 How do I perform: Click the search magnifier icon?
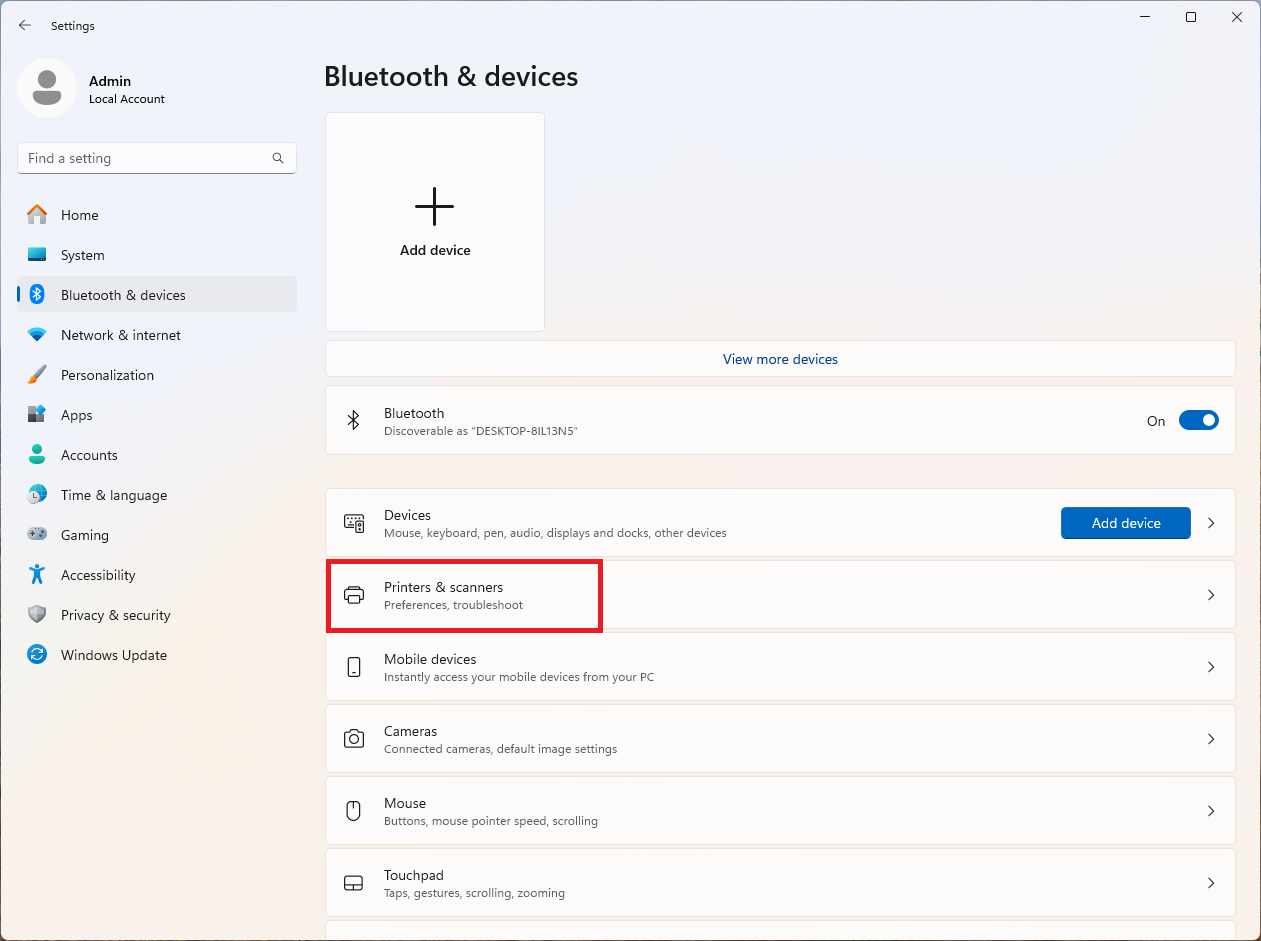(x=278, y=158)
